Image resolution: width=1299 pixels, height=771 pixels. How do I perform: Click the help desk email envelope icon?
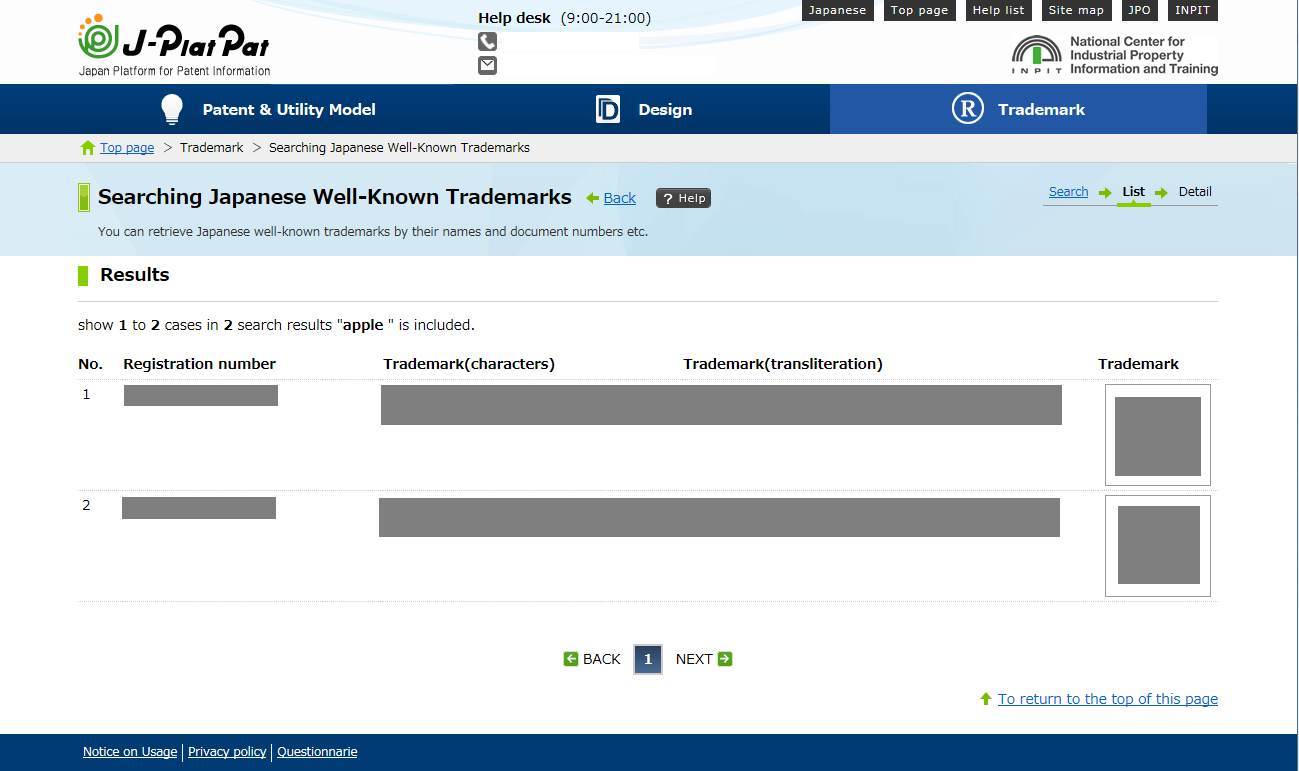tap(487, 66)
